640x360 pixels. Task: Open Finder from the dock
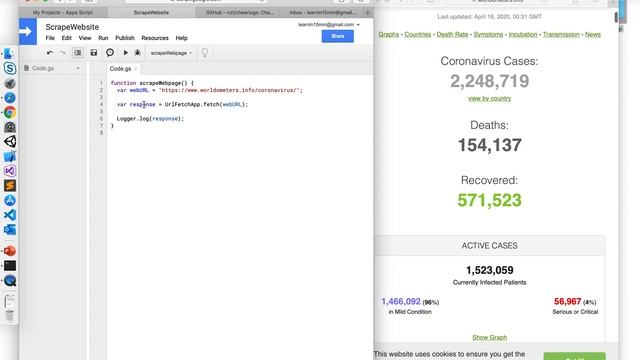click(10, 53)
